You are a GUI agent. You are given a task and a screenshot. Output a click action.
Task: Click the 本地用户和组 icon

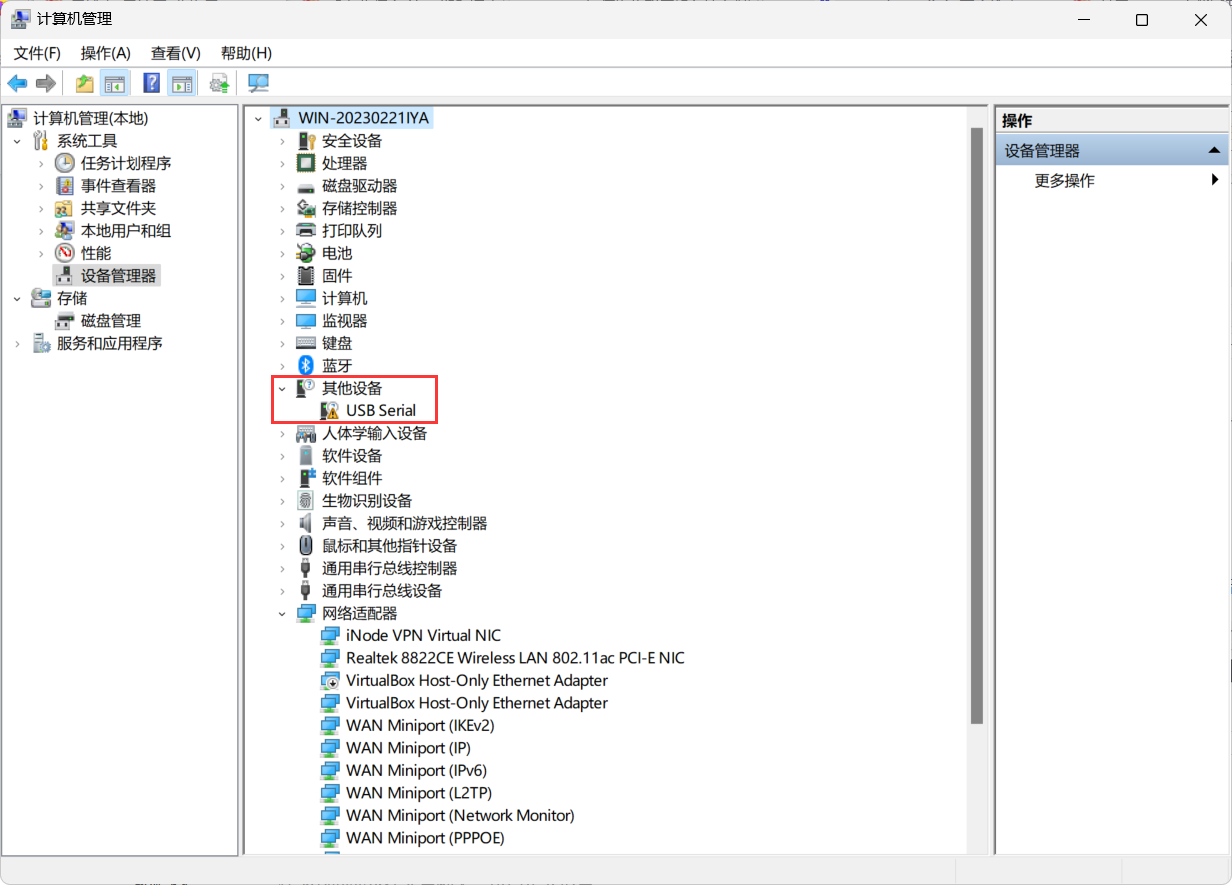point(64,231)
